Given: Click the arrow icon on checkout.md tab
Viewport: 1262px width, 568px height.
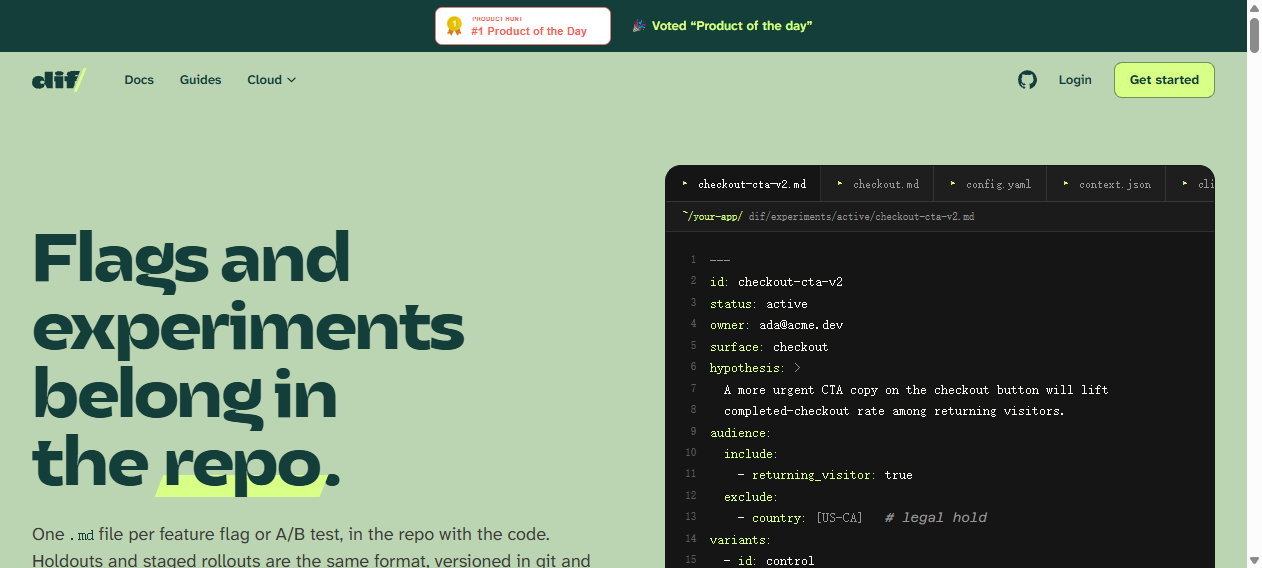Looking at the screenshot, I should pyautogui.click(x=840, y=184).
